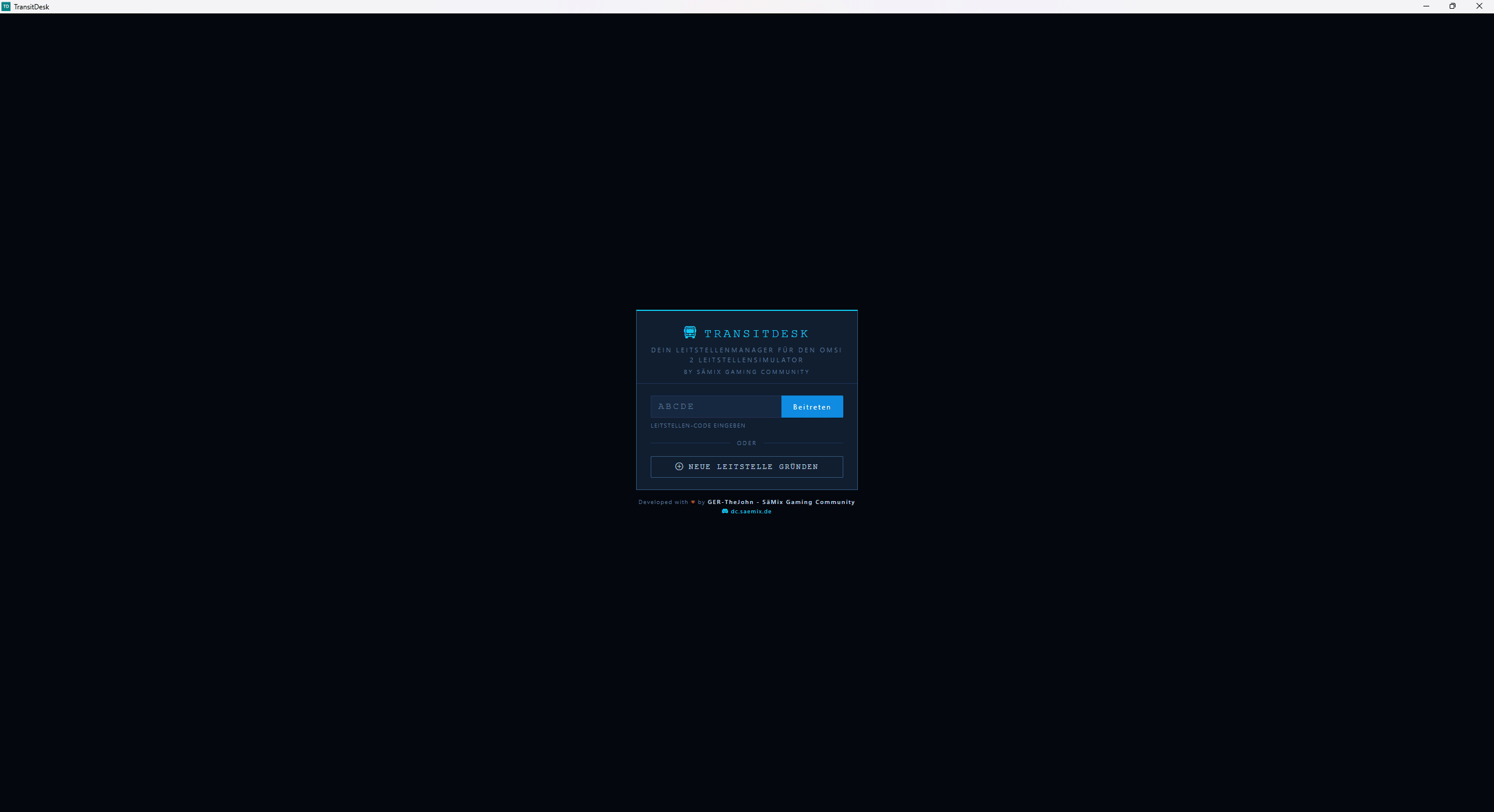Click the TRANSITDESK heading text
Viewport: 1494px width, 812px height.
point(756,334)
